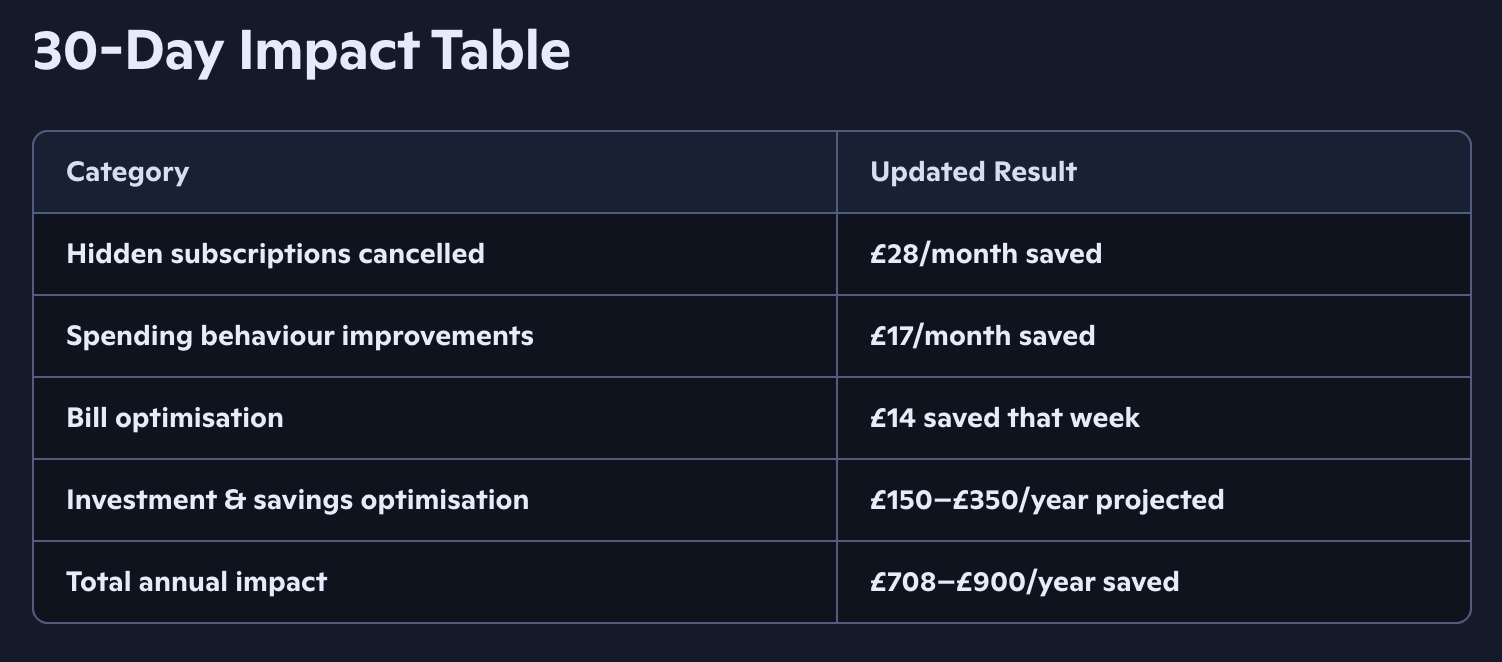Click the £708–£900/year saved cell
This screenshot has height=662, width=1502.
pos(1153,582)
